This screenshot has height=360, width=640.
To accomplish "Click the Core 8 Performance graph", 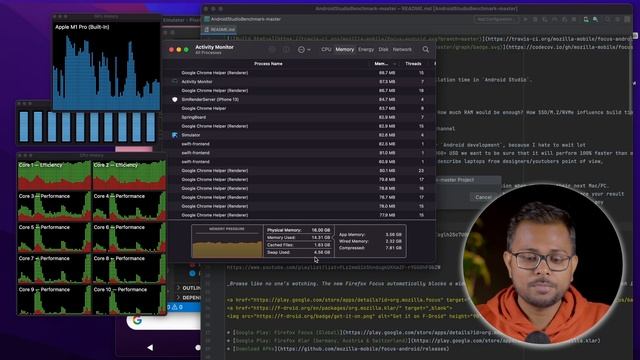I will pyautogui.click(x=129, y=269).
